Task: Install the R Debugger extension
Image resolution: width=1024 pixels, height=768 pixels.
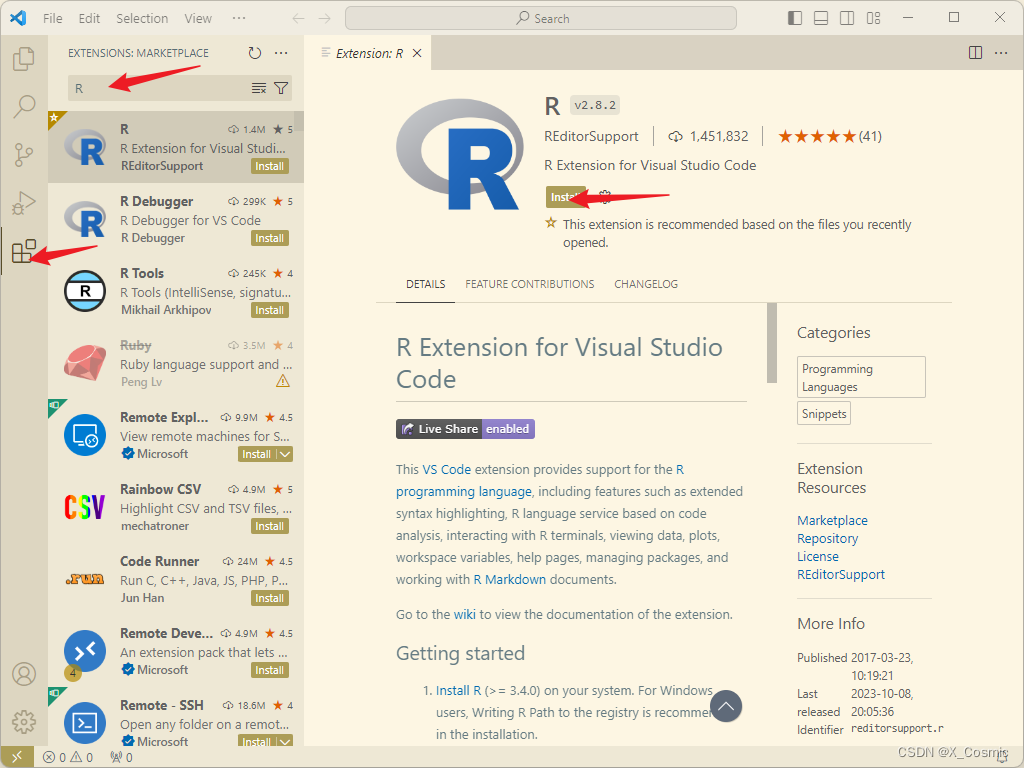Action: pyautogui.click(x=270, y=238)
